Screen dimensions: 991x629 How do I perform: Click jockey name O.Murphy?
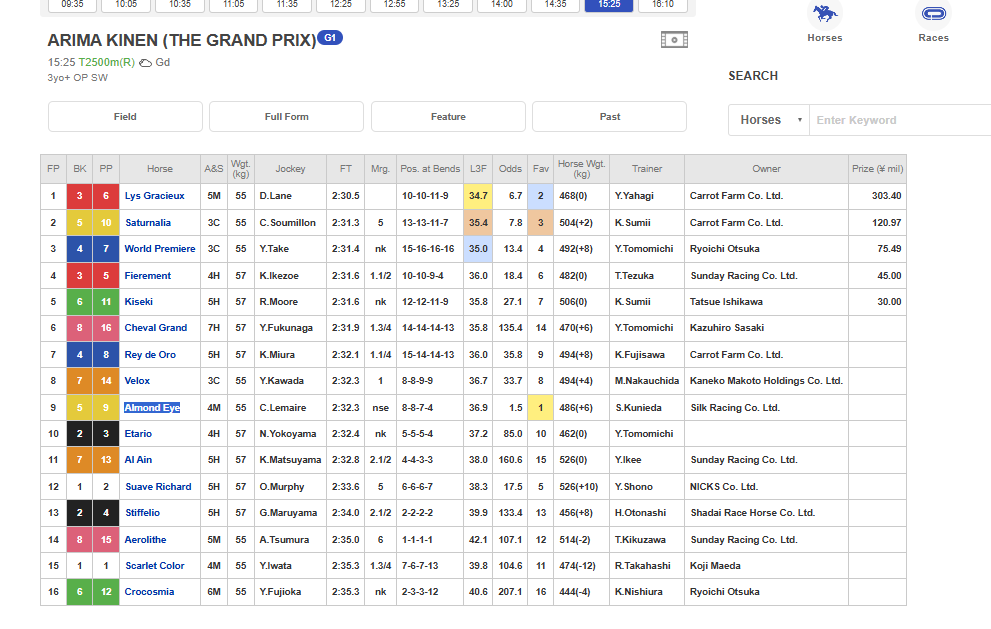pyautogui.click(x=282, y=487)
